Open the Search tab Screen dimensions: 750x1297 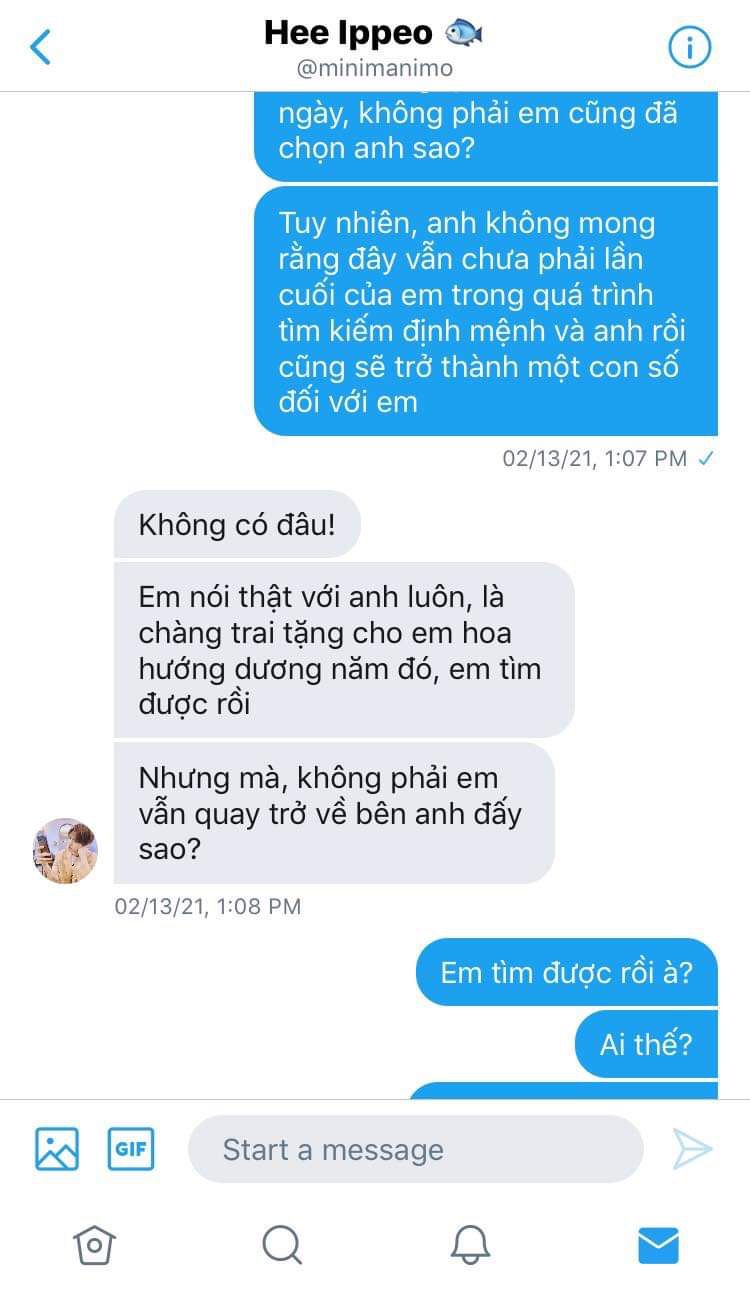[282, 1245]
